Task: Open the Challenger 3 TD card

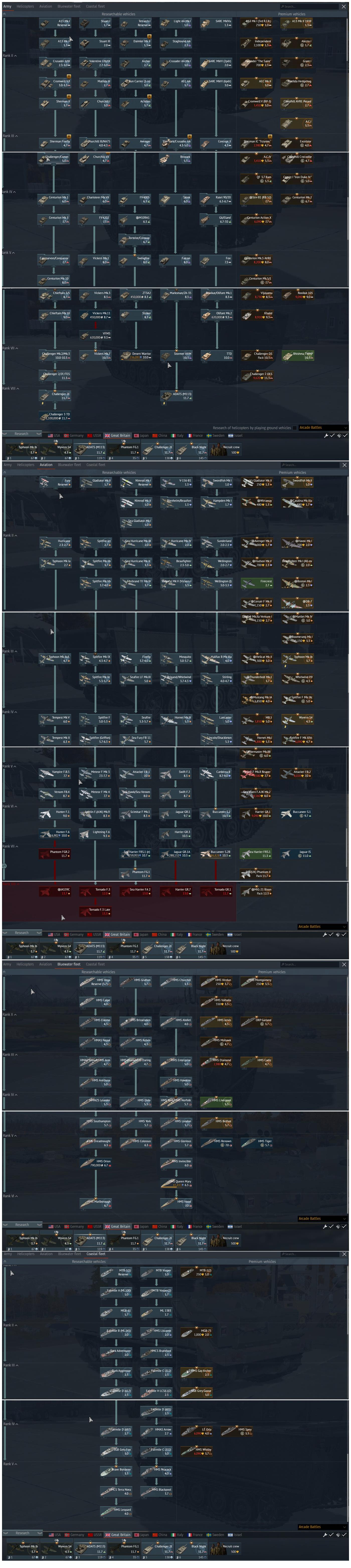Action: [55, 416]
